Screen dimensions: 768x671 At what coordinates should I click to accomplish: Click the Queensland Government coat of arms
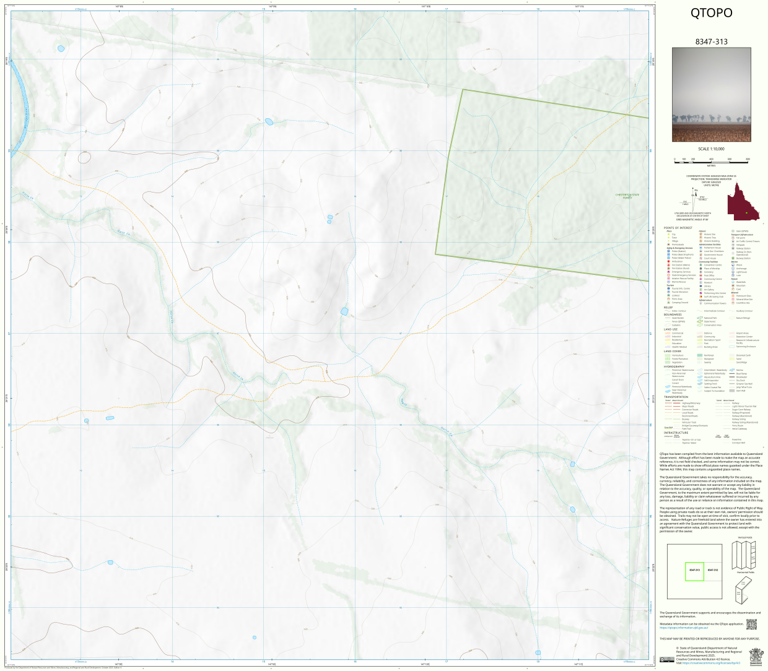click(756, 655)
